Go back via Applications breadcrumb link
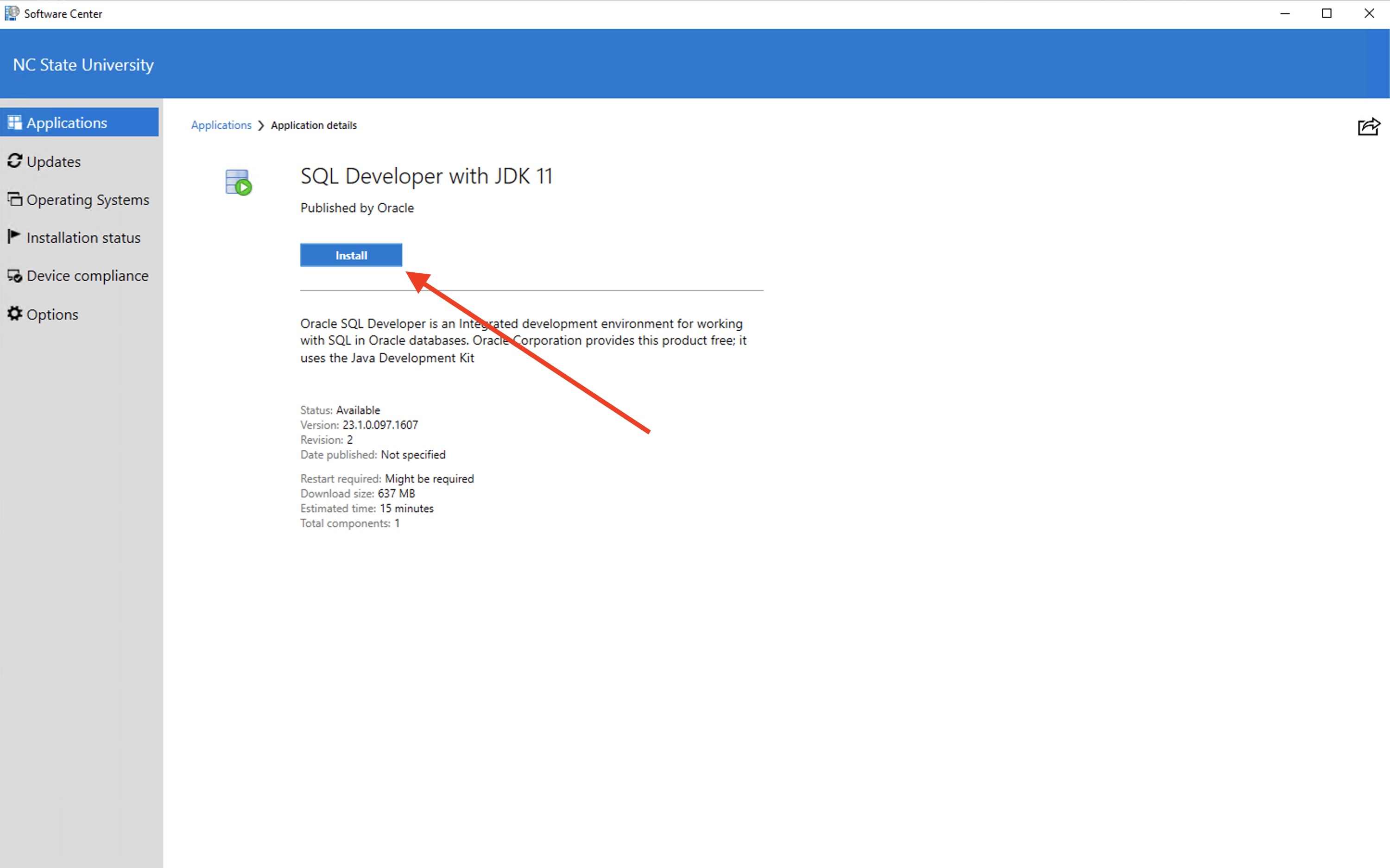The width and height of the screenshot is (1390, 868). [x=221, y=125]
